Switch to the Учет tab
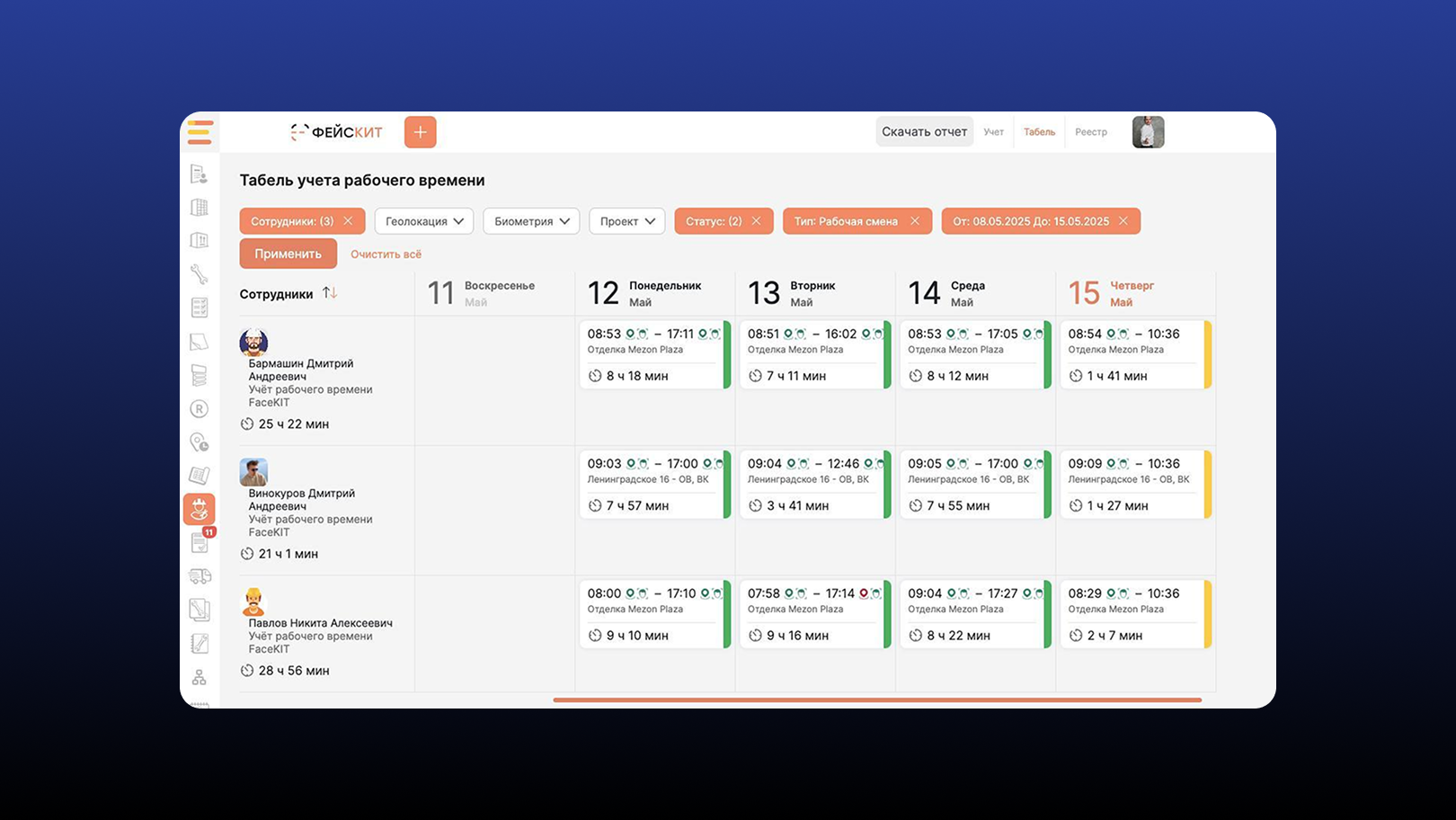Screen dimensions: 1456x820 click(x=993, y=132)
